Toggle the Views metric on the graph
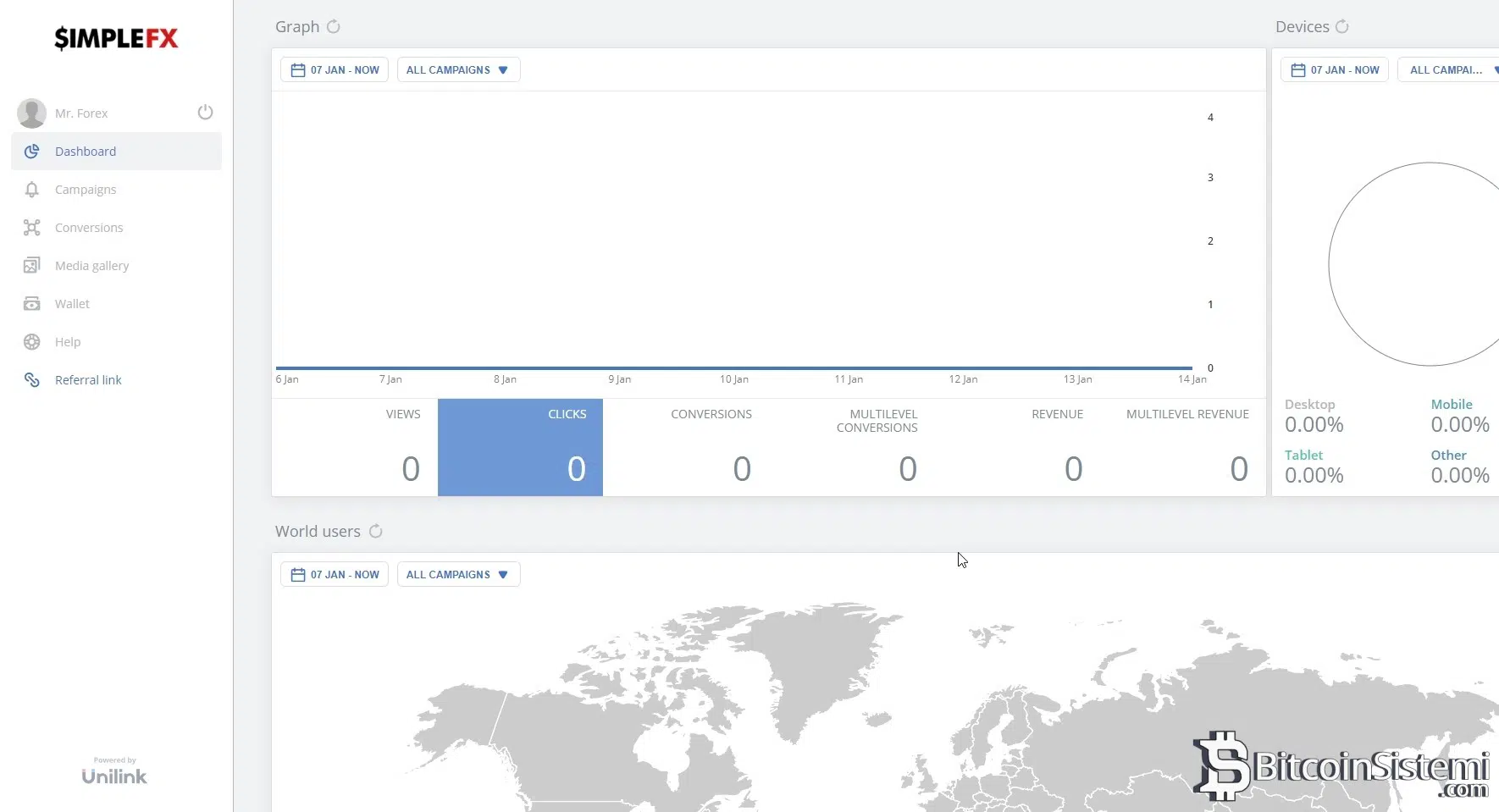 tap(355, 447)
